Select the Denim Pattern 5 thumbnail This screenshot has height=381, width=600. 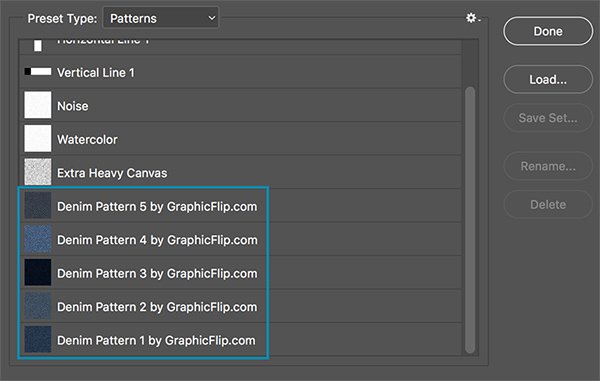pyautogui.click(x=38, y=205)
